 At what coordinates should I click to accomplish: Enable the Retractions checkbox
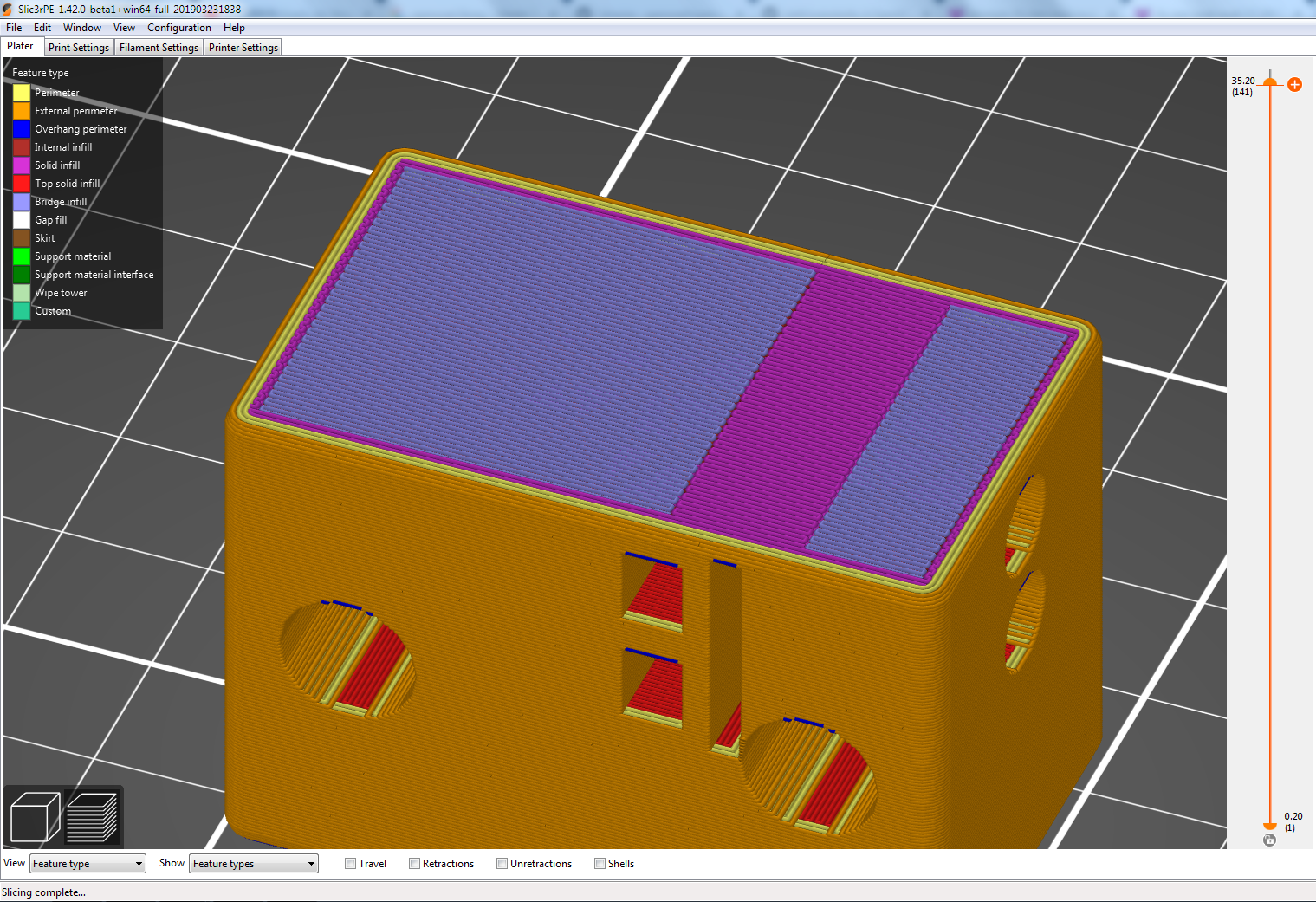click(x=414, y=863)
